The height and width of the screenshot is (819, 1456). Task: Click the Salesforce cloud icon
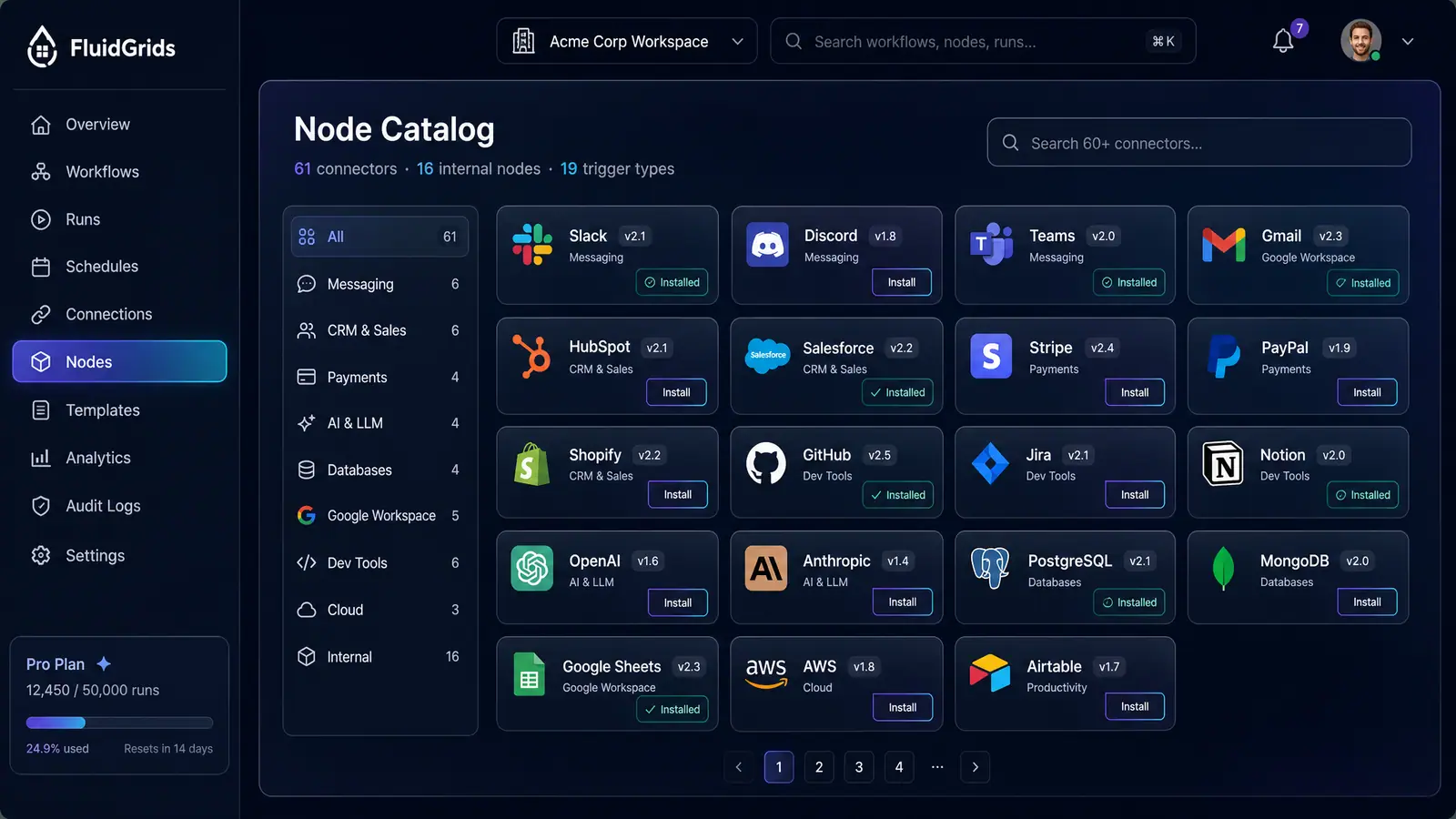[768, 355]
